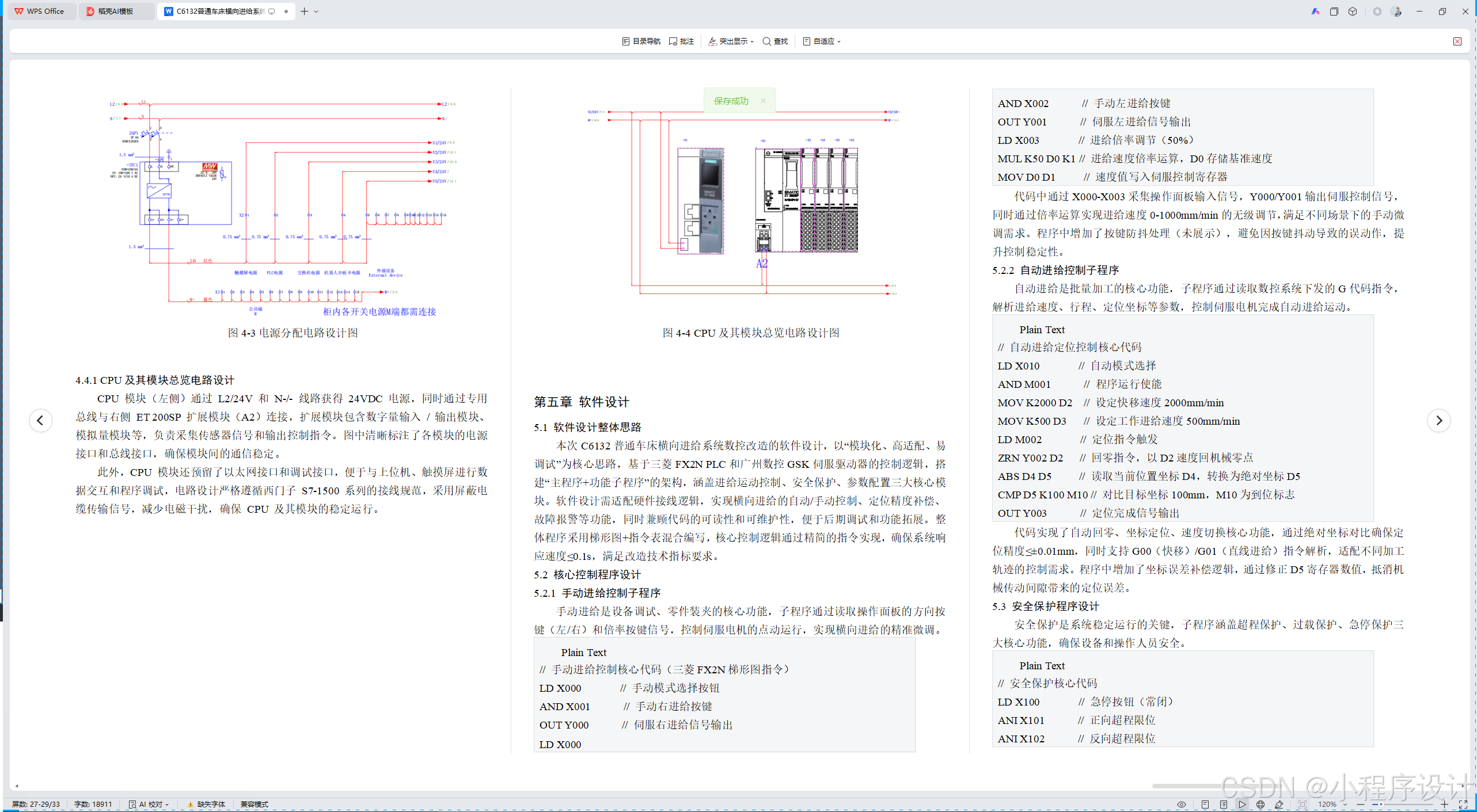
Task: Toggle eye protection mode icon
Action: 1182,805
